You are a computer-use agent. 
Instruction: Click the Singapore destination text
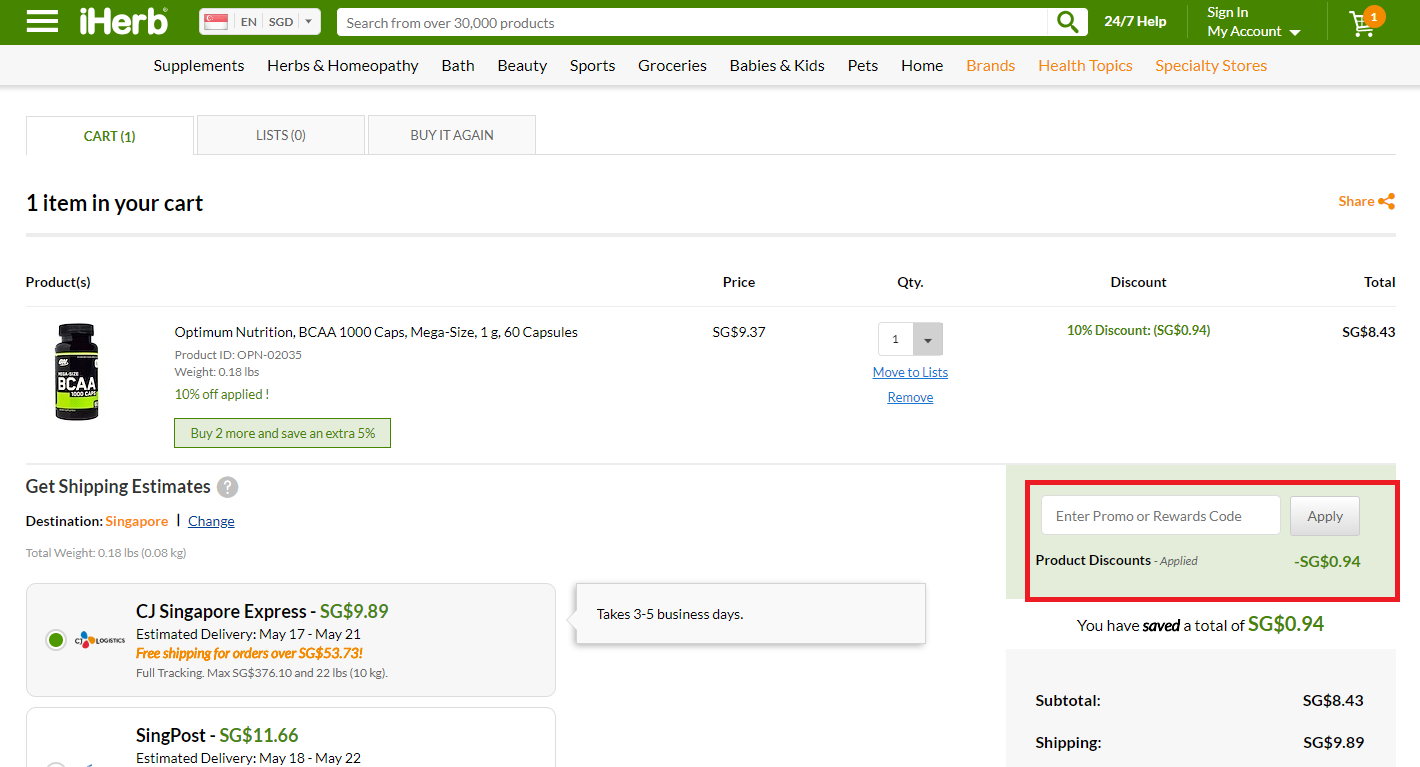pos(137,521)
